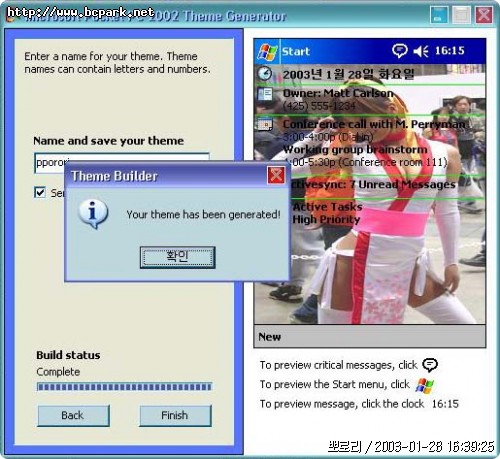Click the speech bubble icon in preview title bar
This screenshot has width=500, height=459.
tap(399, 51)
